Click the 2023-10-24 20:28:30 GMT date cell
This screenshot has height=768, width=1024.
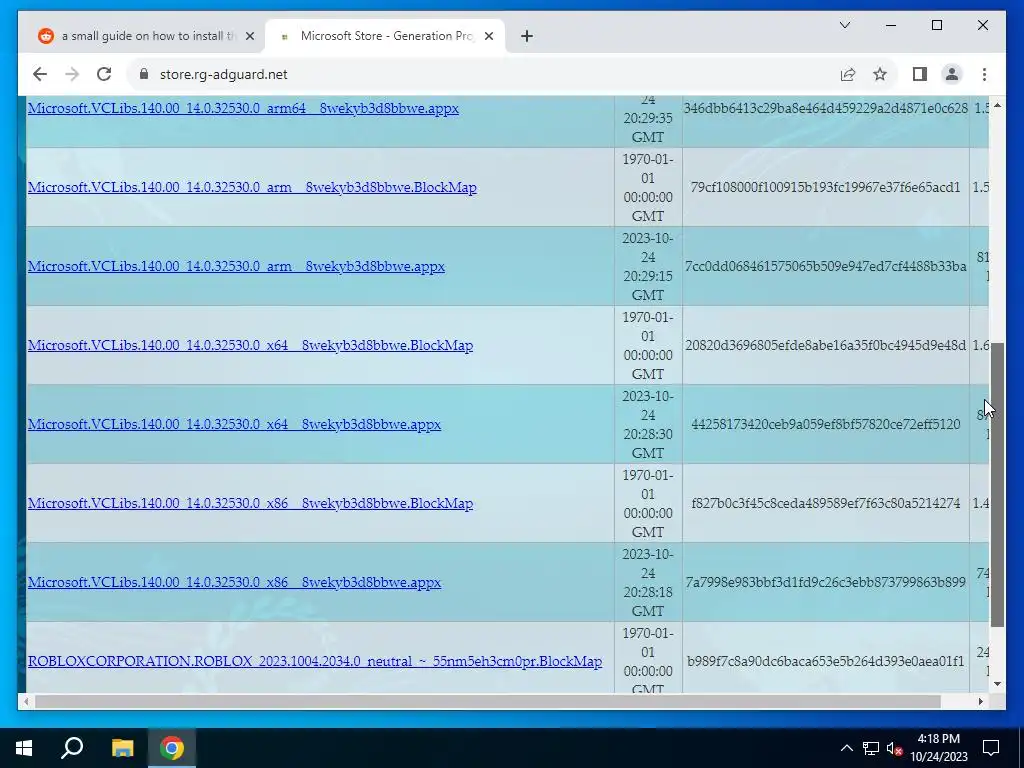648,424
